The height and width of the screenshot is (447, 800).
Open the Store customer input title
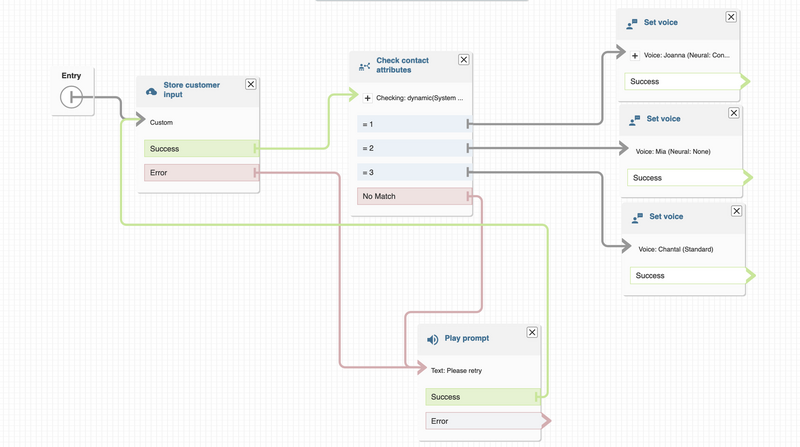click(191, 89)
